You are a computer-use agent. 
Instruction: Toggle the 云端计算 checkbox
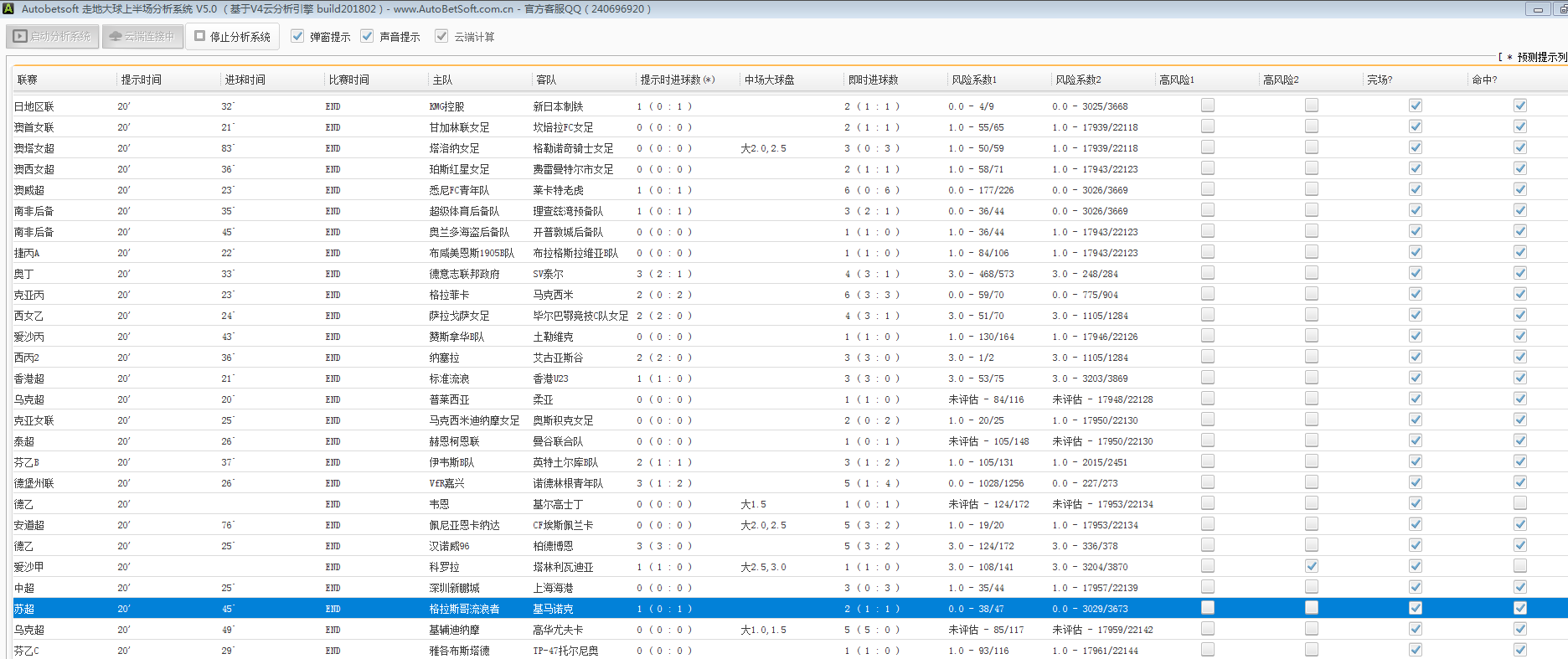(x=441, y=36)
